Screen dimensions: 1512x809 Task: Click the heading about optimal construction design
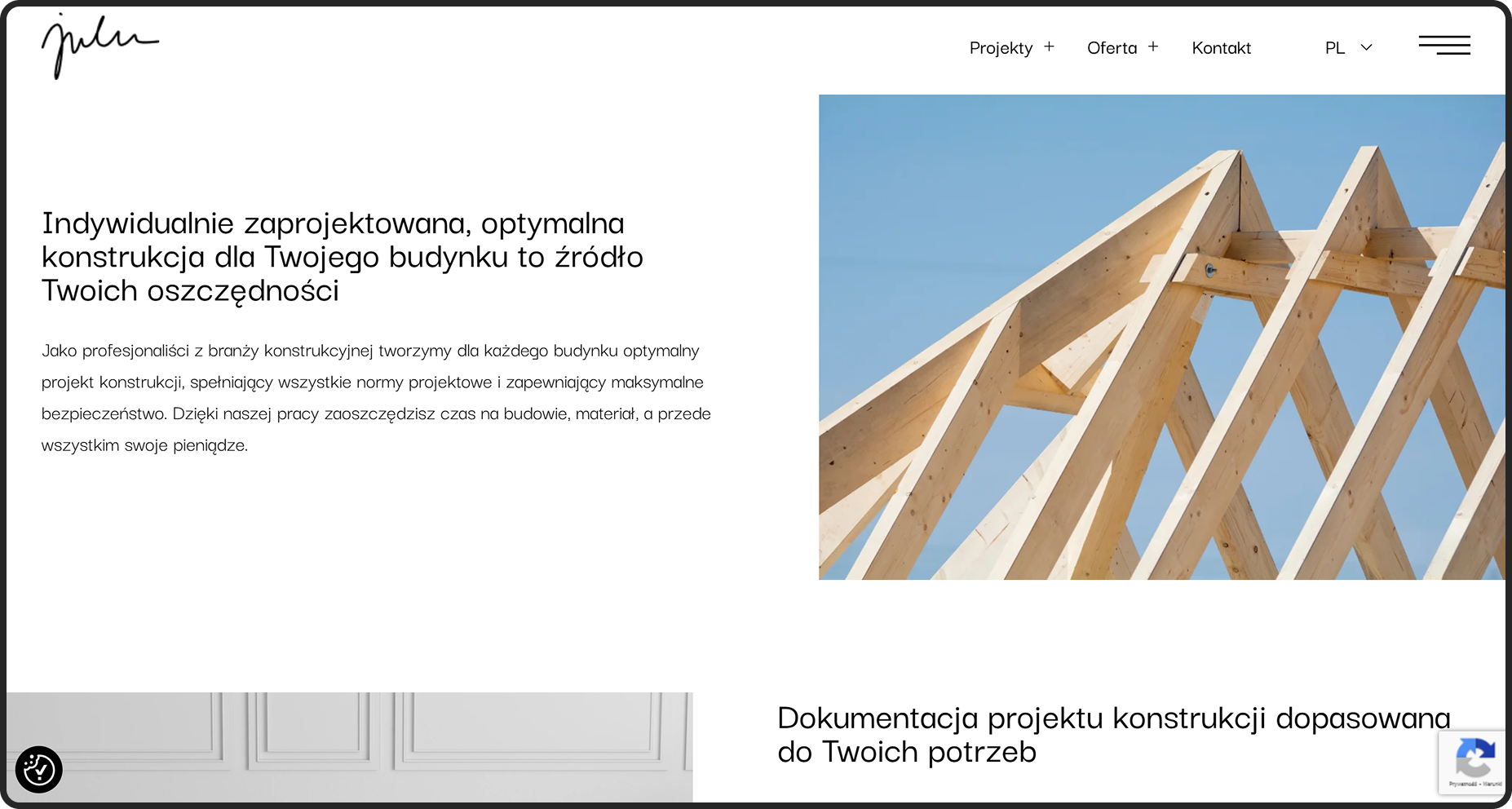[343, 256]
